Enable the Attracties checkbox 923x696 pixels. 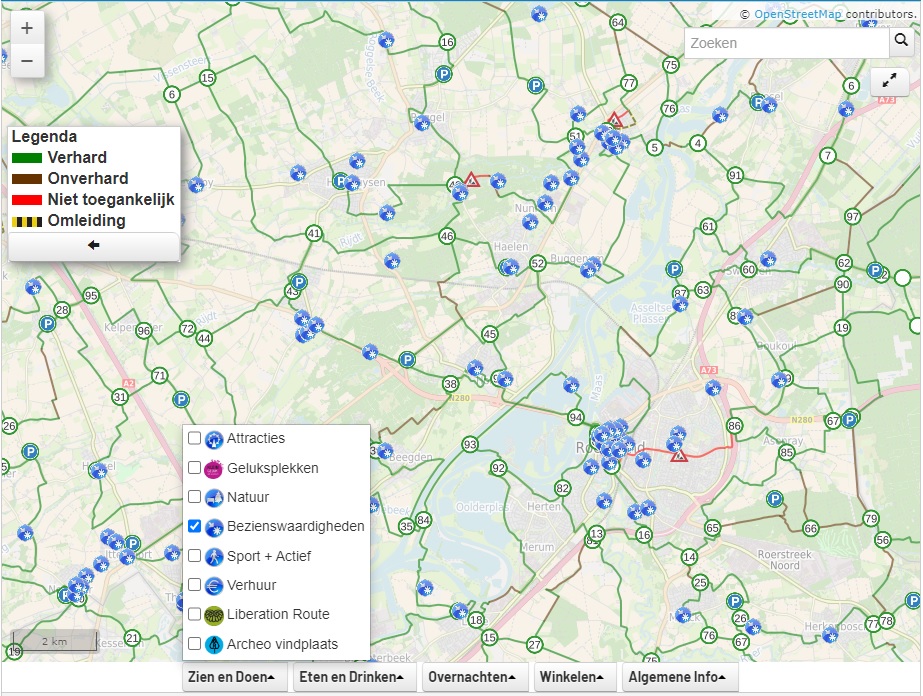(194, 438)
